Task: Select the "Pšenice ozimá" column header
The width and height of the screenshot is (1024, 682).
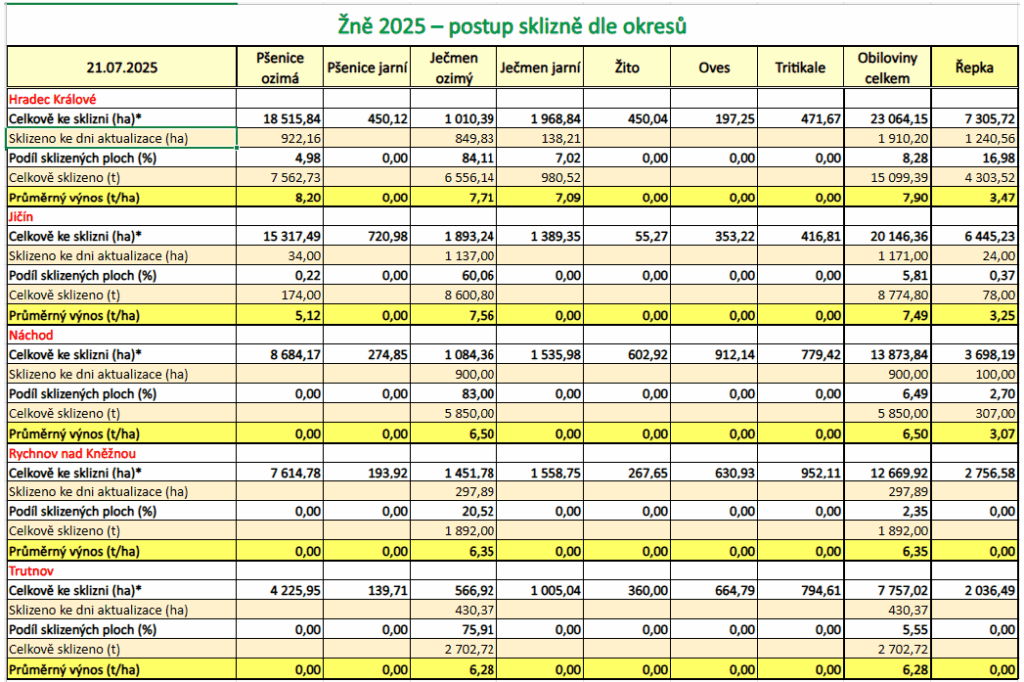Action: point(279,68)
